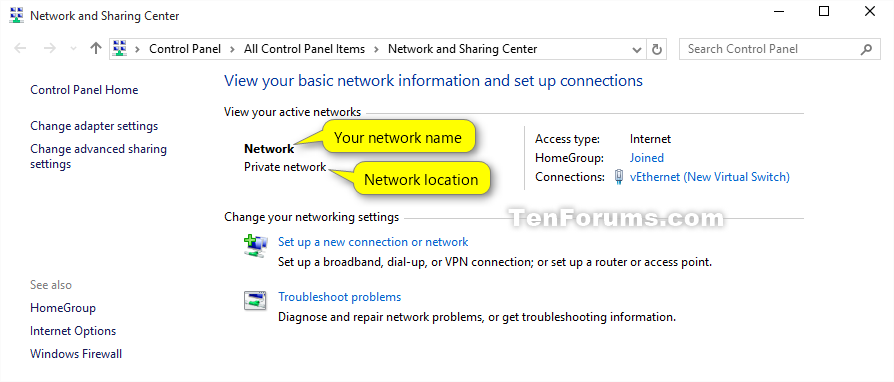
Task: Click the Private network text
Action: coord(285,167)
